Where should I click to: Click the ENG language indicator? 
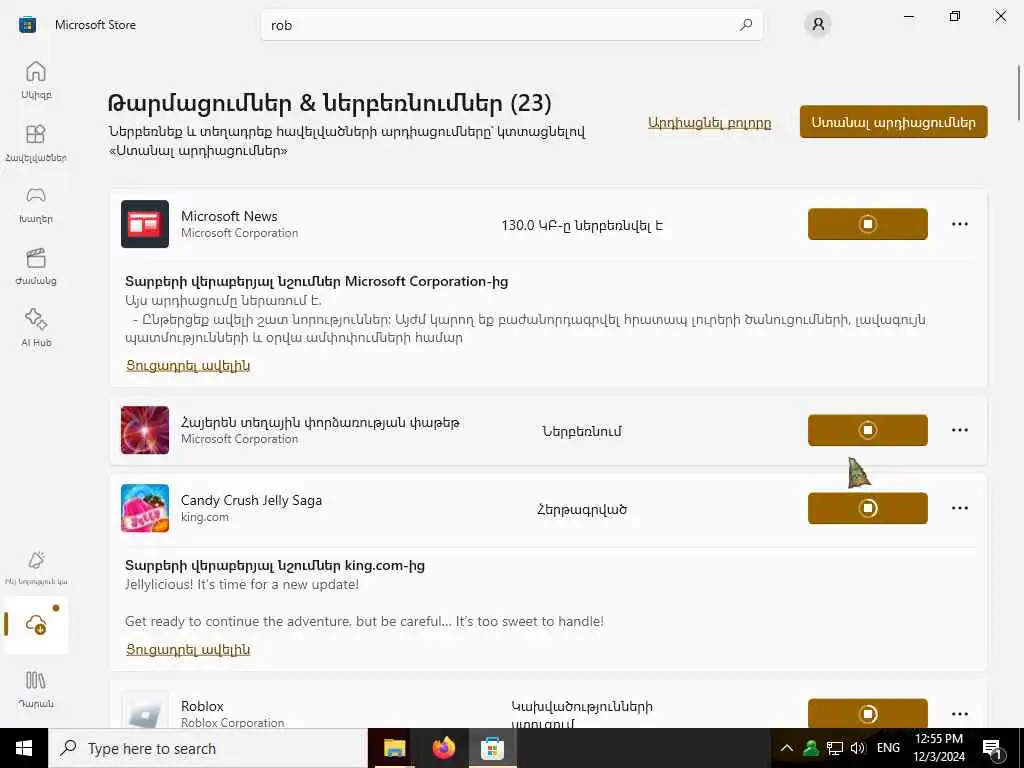coord(888,748)
